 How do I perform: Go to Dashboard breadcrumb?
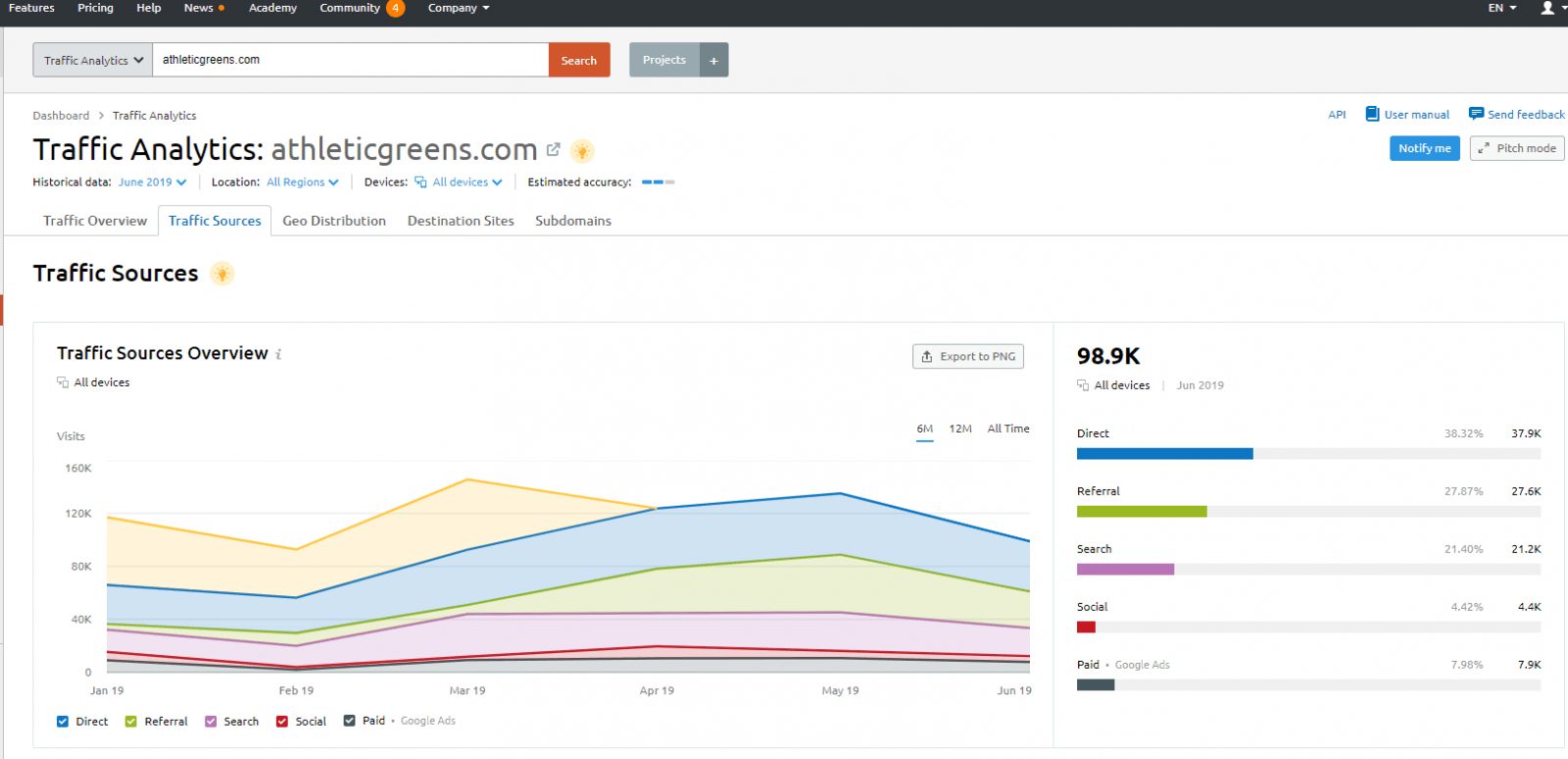61,116
